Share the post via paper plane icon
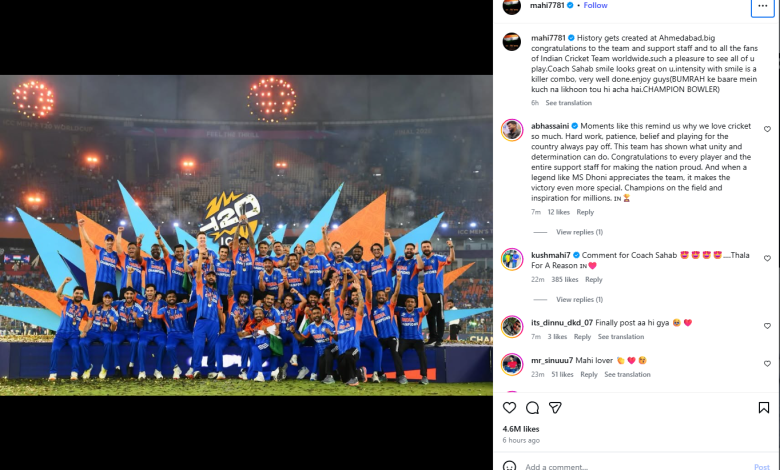The height and width of the screenshot is (470, 780). click(555, 408)
